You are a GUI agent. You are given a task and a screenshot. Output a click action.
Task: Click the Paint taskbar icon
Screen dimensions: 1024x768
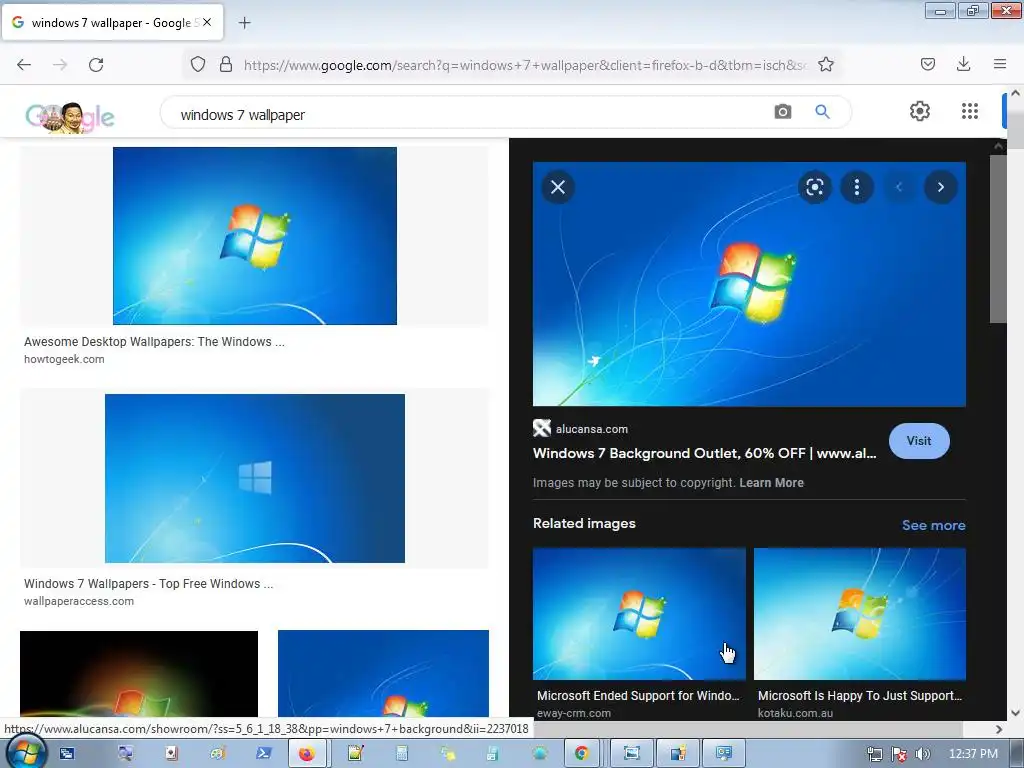coord(218,754)
